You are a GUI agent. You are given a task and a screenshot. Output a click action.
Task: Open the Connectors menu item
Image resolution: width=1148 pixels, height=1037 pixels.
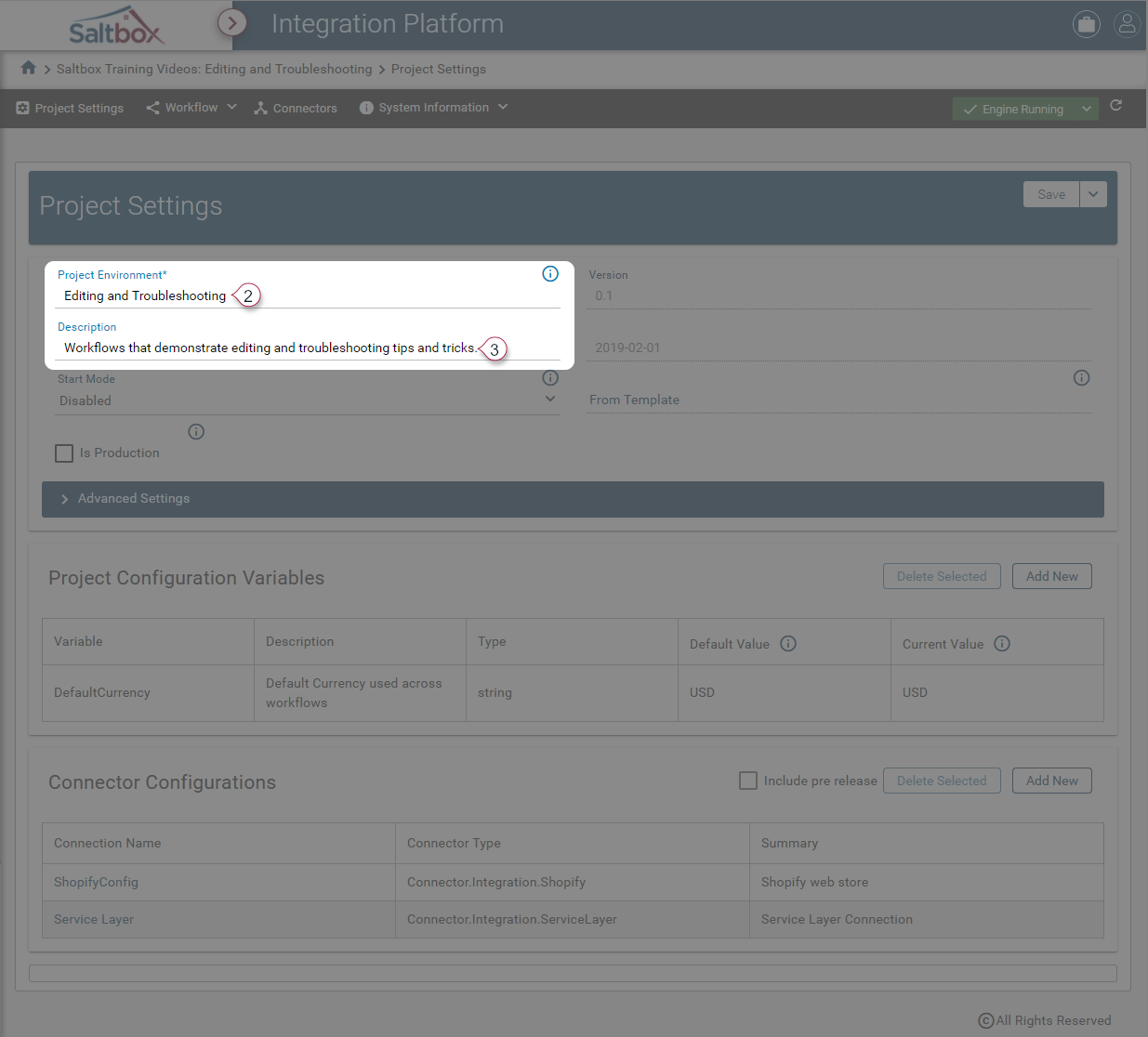click(296, 109)
